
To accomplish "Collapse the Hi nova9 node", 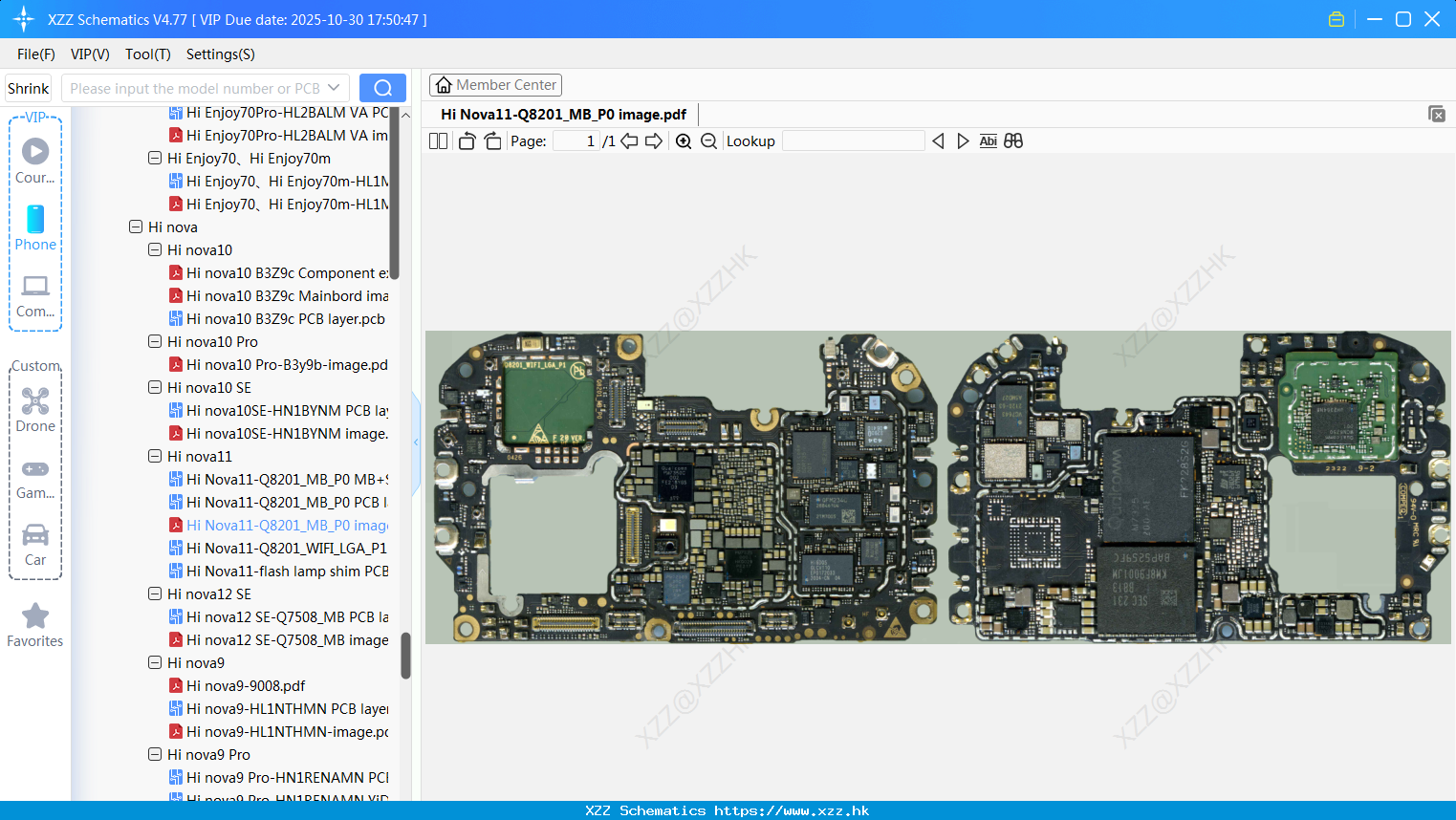I will click(x=155, y=662).
